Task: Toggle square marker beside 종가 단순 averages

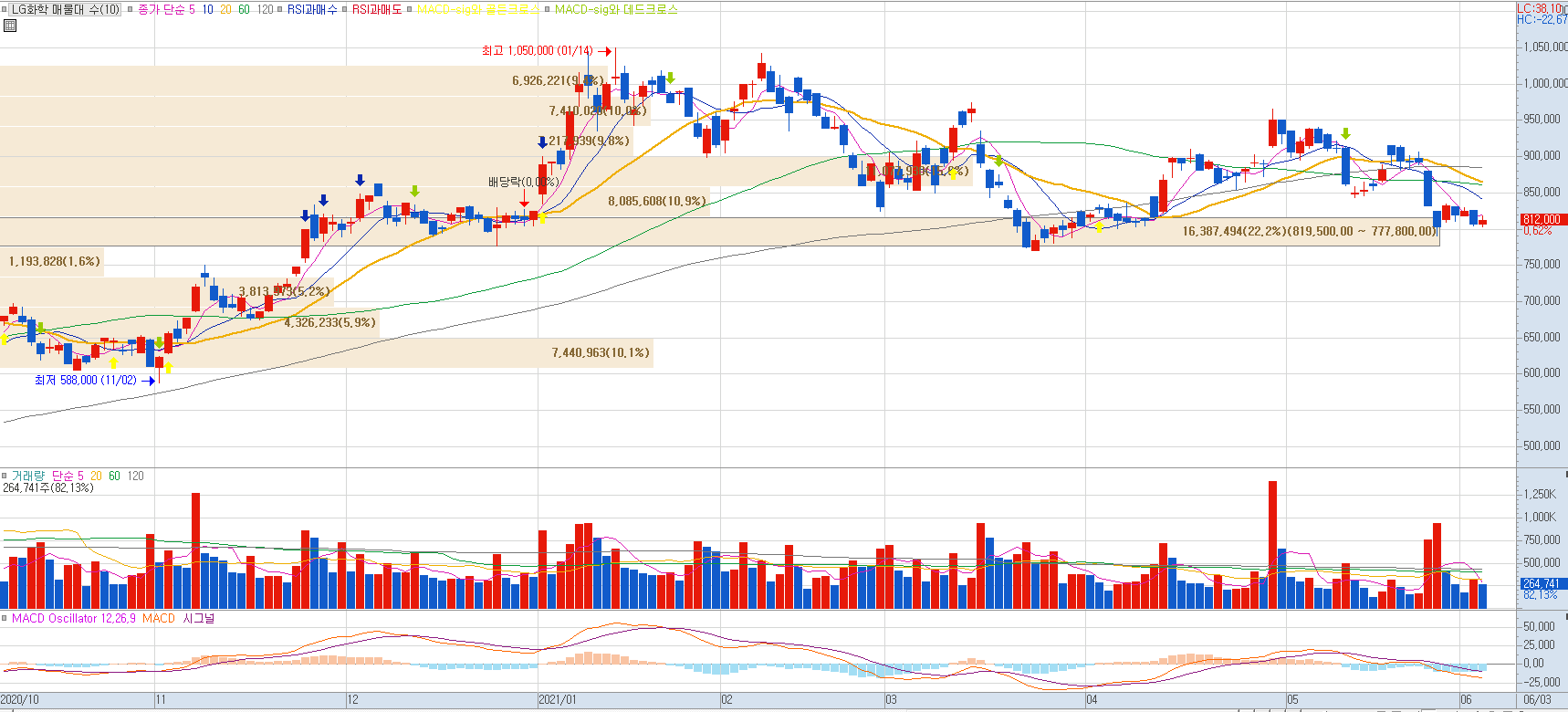Action: (x=131, y=9)
